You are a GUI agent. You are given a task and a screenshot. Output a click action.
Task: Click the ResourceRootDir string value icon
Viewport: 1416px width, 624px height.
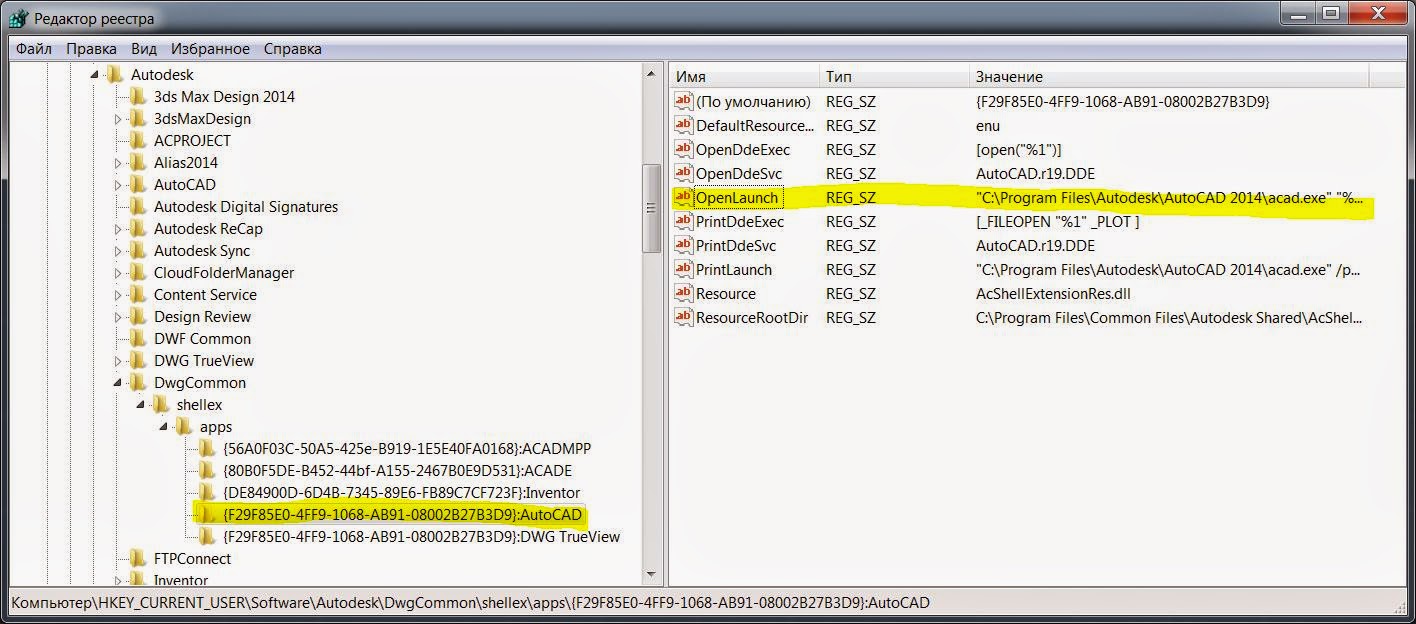tap(684, 317)
